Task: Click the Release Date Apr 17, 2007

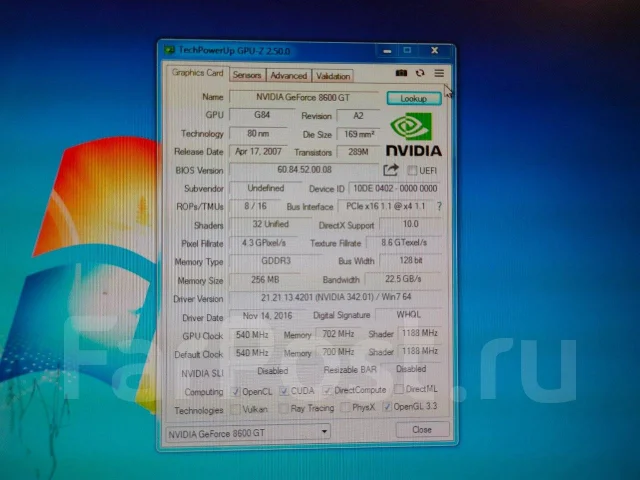Action: point(259,152)
